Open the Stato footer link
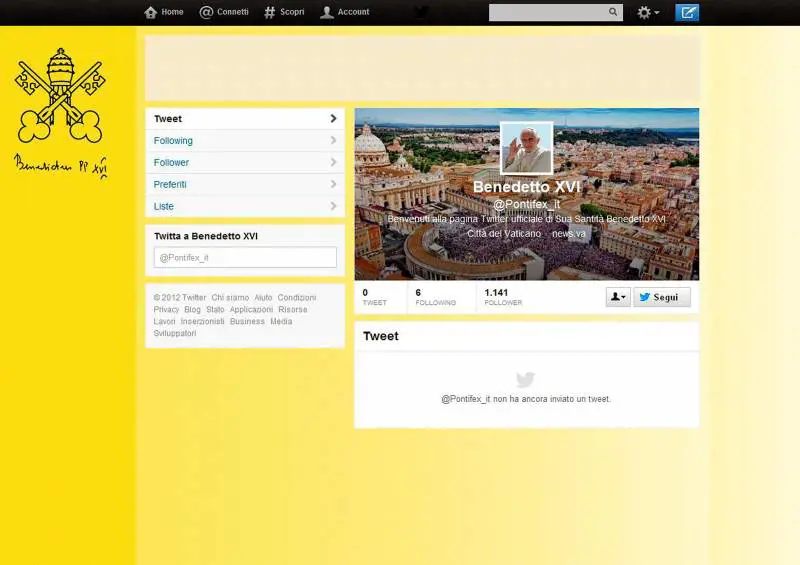Viewport: 800px width, 565px height. (x=215, y=309)
